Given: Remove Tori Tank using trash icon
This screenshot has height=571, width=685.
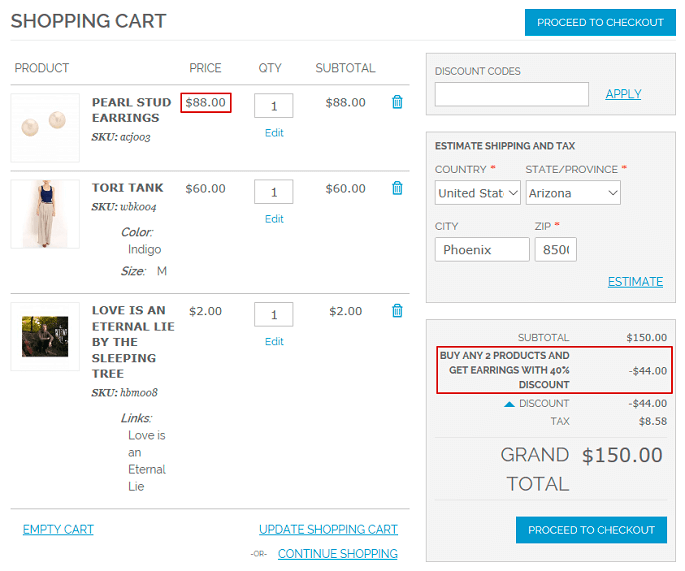Looking at the screenshot, I should click(x=397, y=188).
